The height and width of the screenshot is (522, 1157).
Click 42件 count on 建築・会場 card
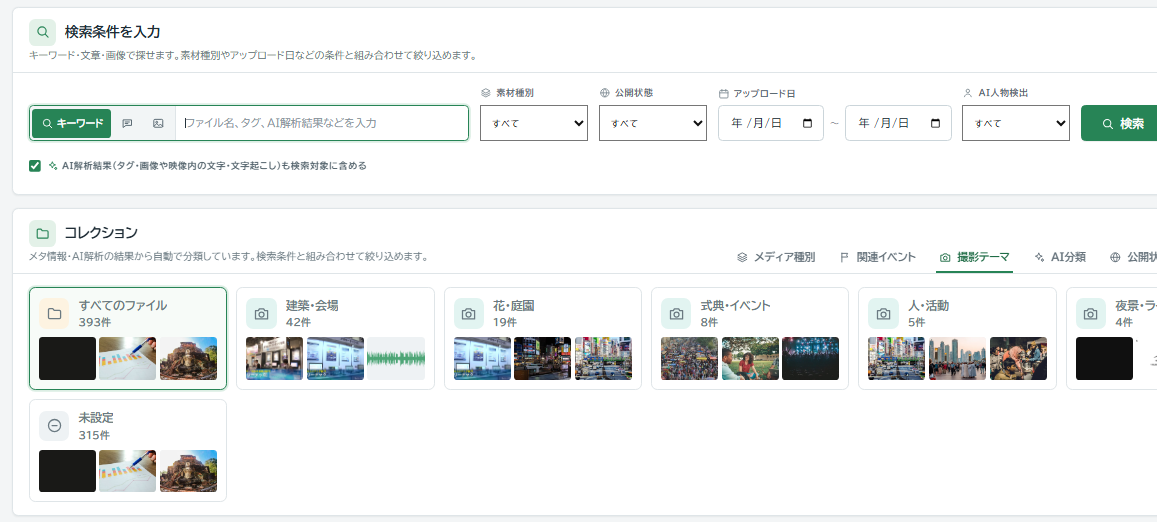pos(298,322)
